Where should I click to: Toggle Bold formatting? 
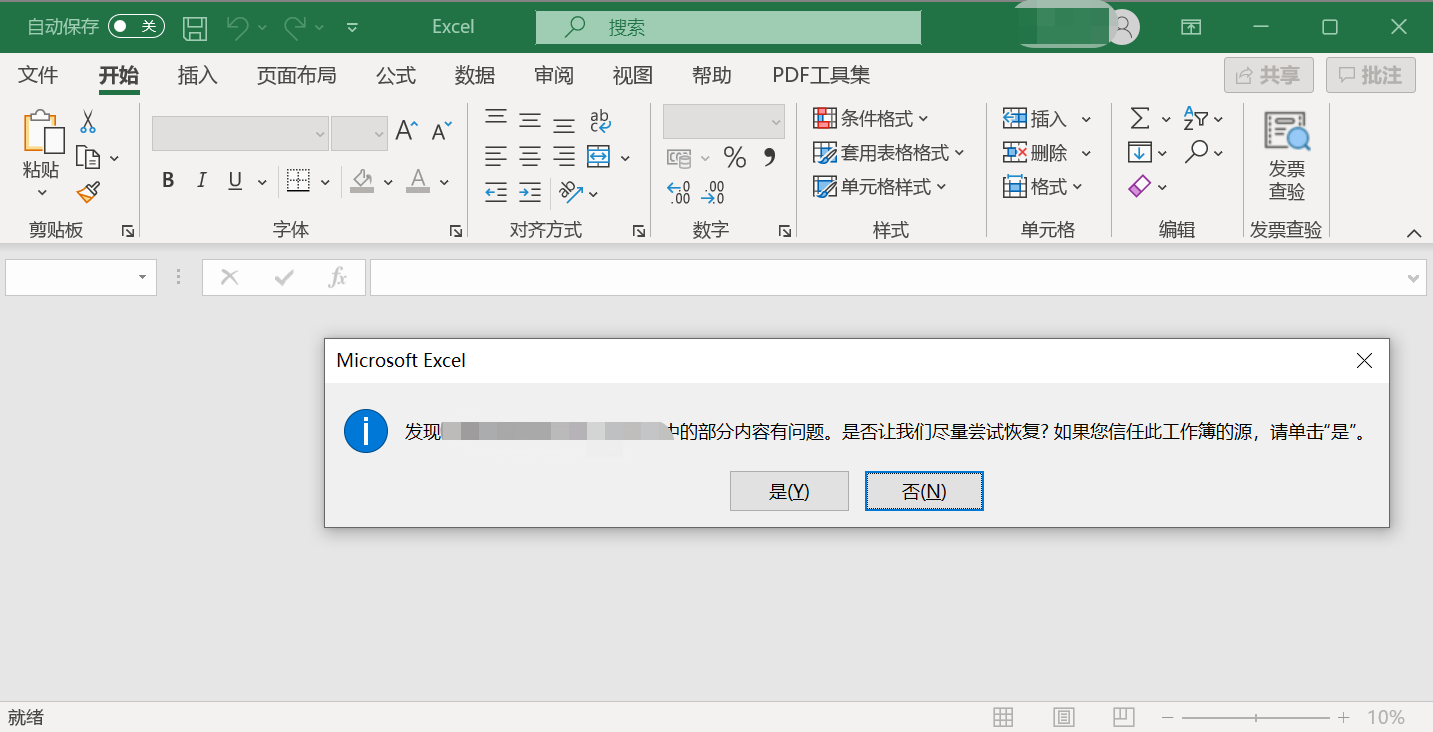tap(168, 180)
